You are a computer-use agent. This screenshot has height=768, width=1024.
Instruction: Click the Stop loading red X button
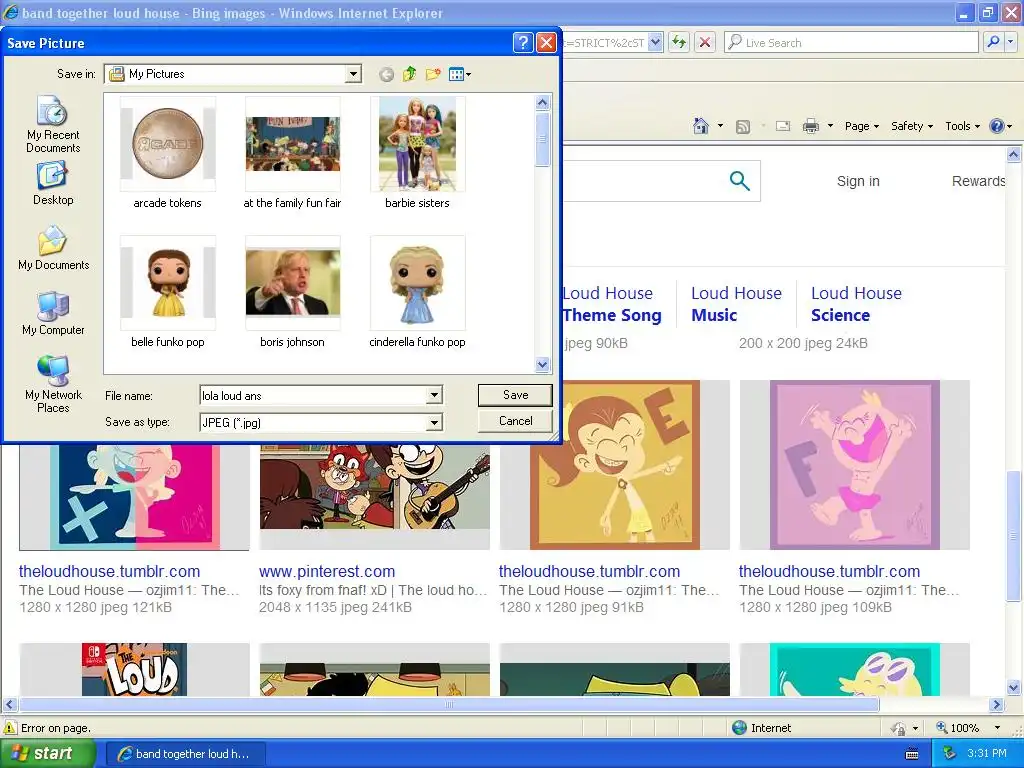(705, 43)
